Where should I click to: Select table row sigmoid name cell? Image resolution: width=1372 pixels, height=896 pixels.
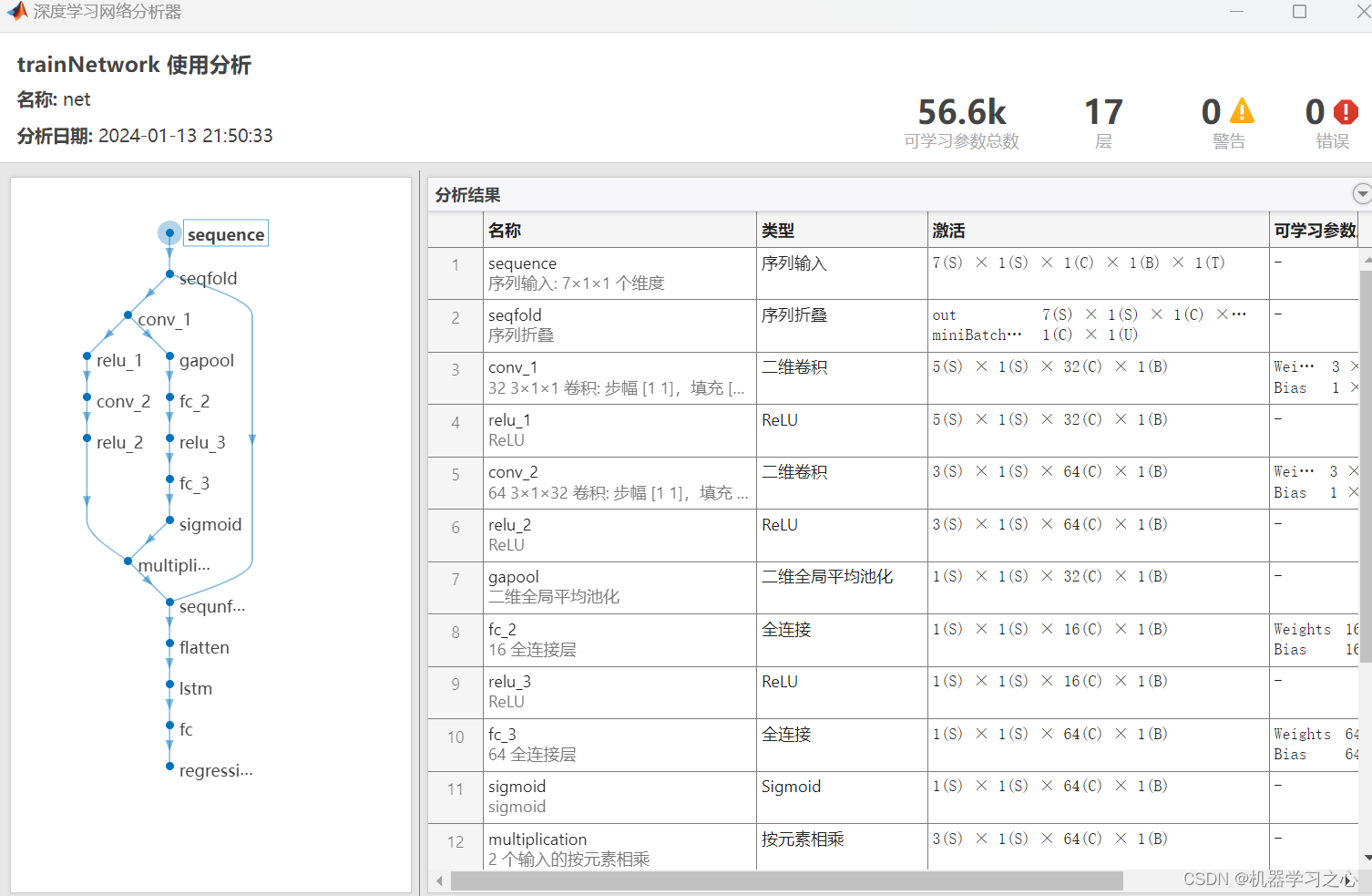click(x=619, y=798)
